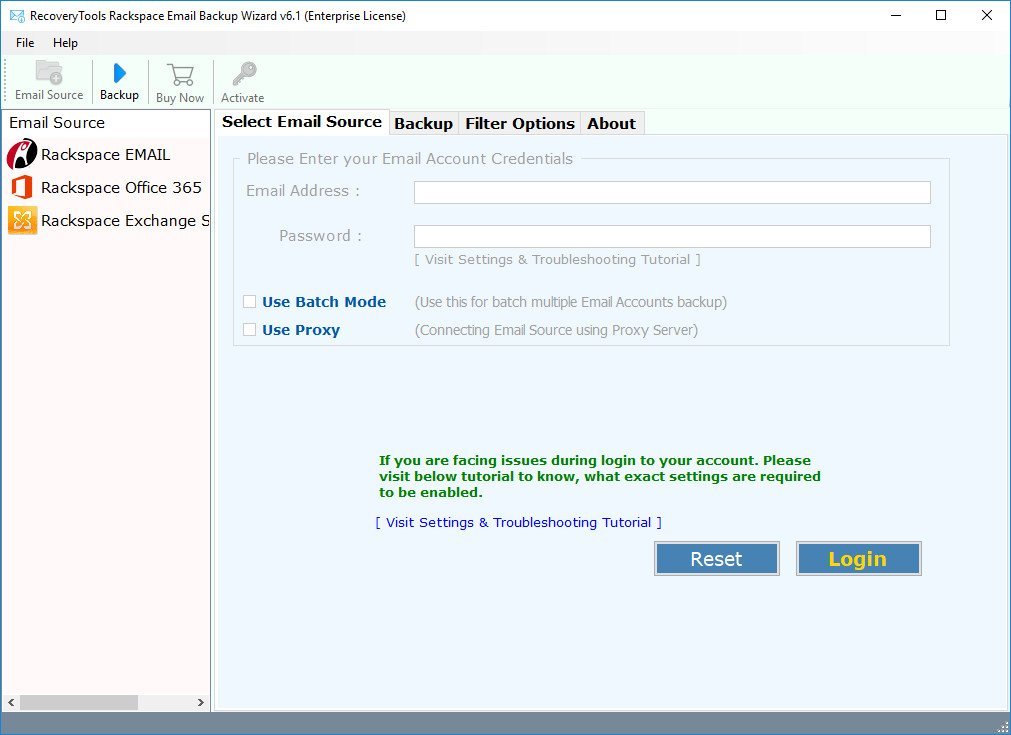Open the Help menu
This screenshot has height=735, width=1011.
click(65, 43)
